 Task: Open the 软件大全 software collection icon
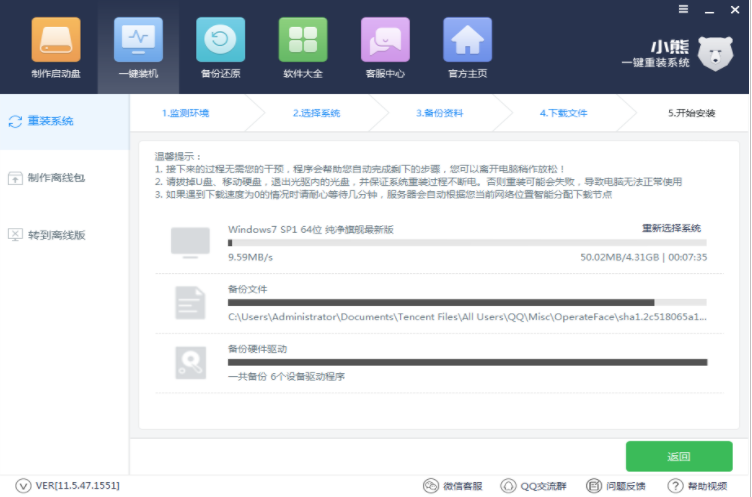click(x=302, y=41)
